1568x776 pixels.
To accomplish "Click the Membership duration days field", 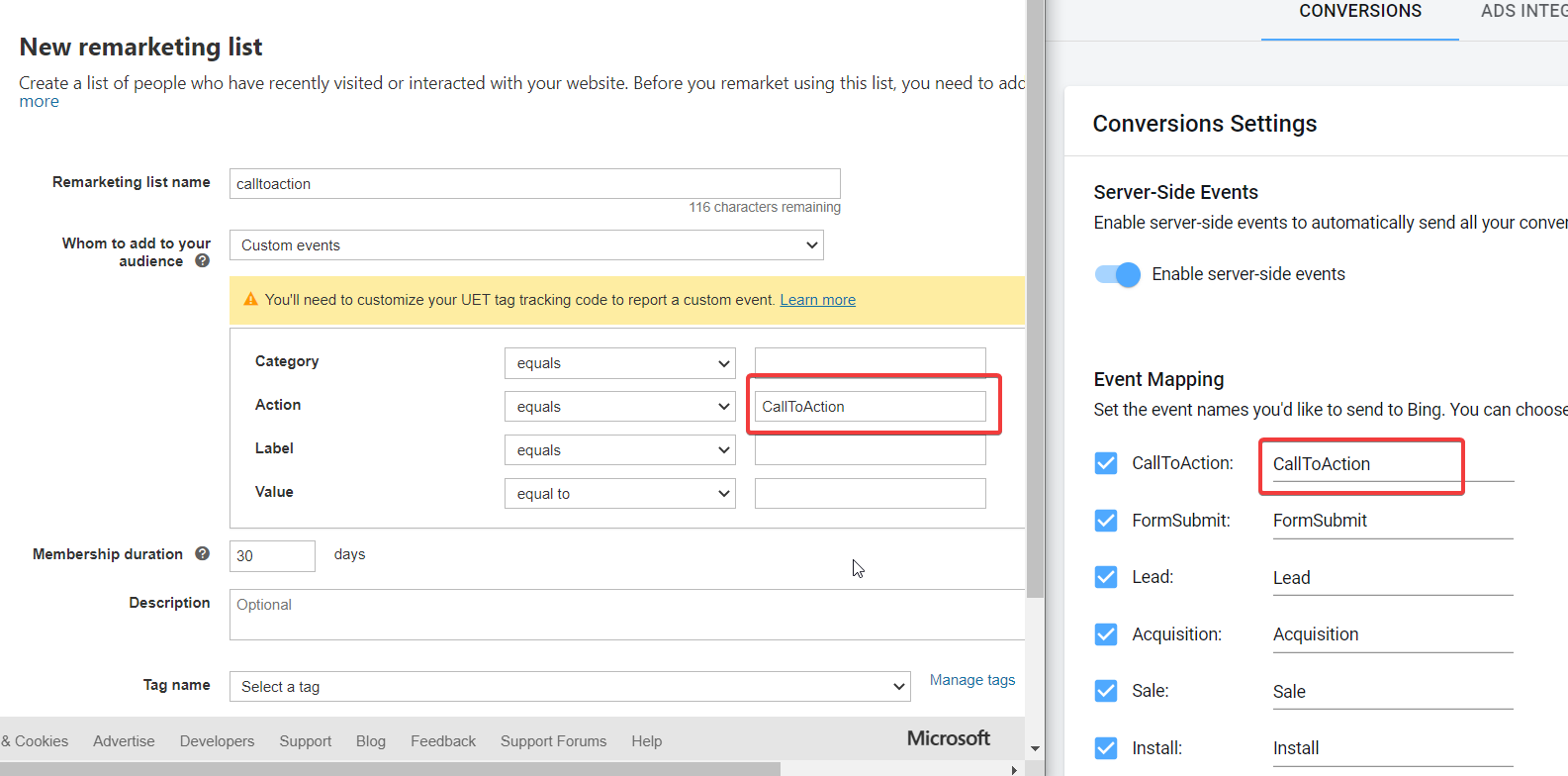I will tap(272, 556).
